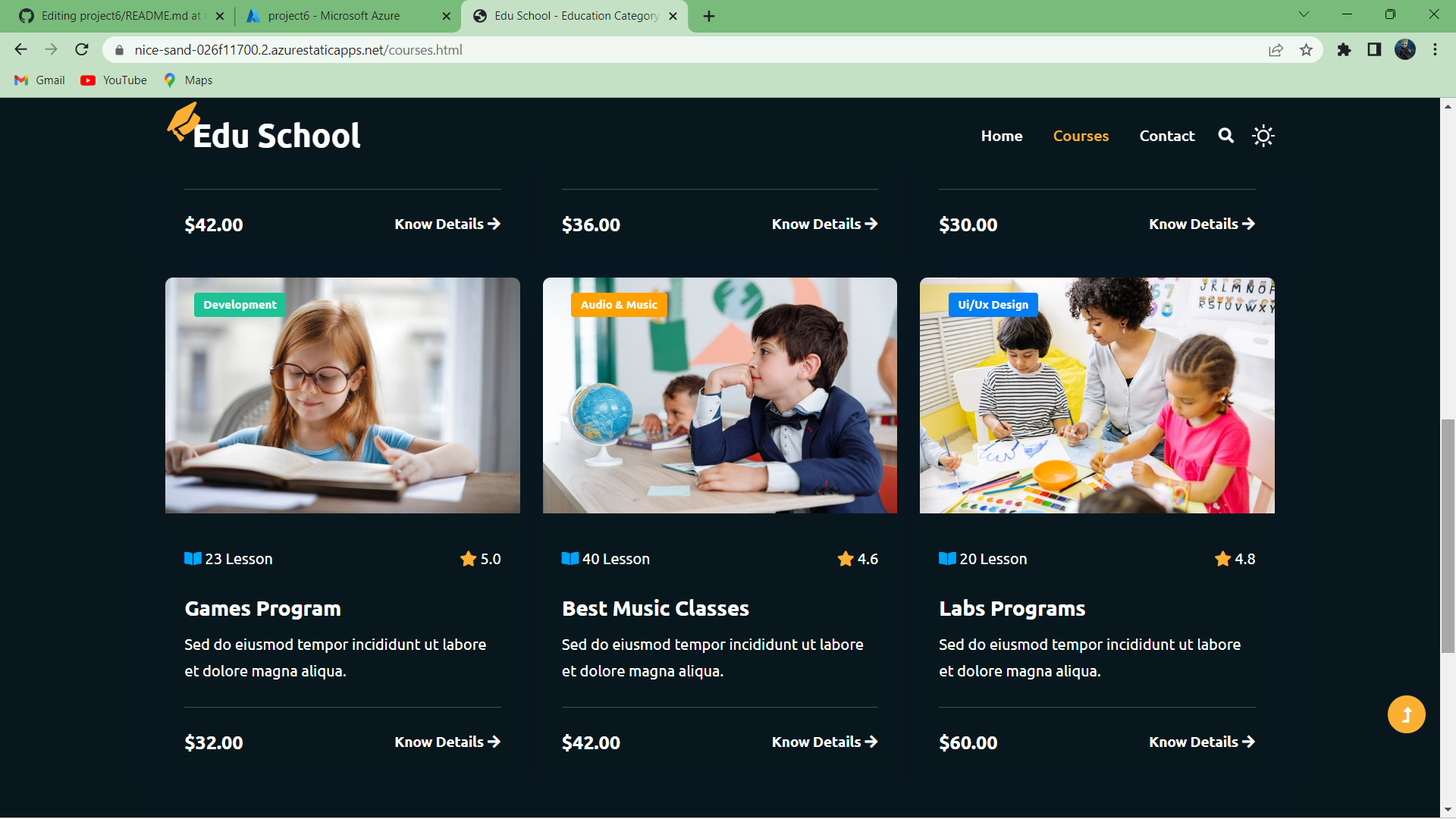Click the share page icon in address bar
Viewport: 1456px width, 819px height.
[1276, 50]
